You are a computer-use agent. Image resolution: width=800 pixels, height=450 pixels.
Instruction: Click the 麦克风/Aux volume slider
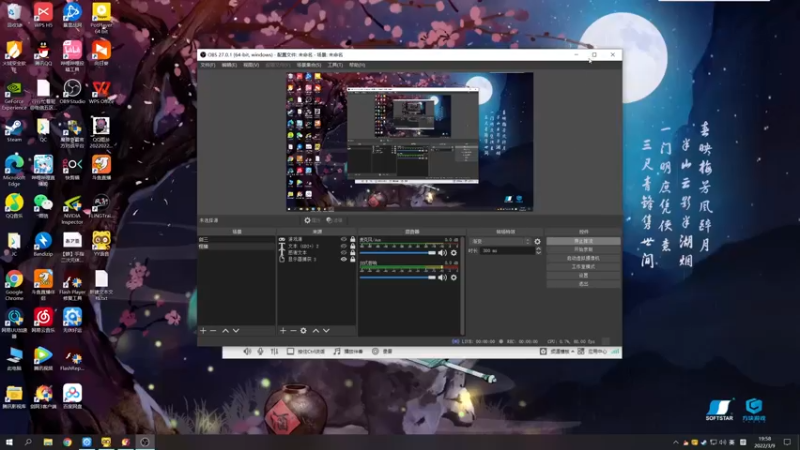398,253
